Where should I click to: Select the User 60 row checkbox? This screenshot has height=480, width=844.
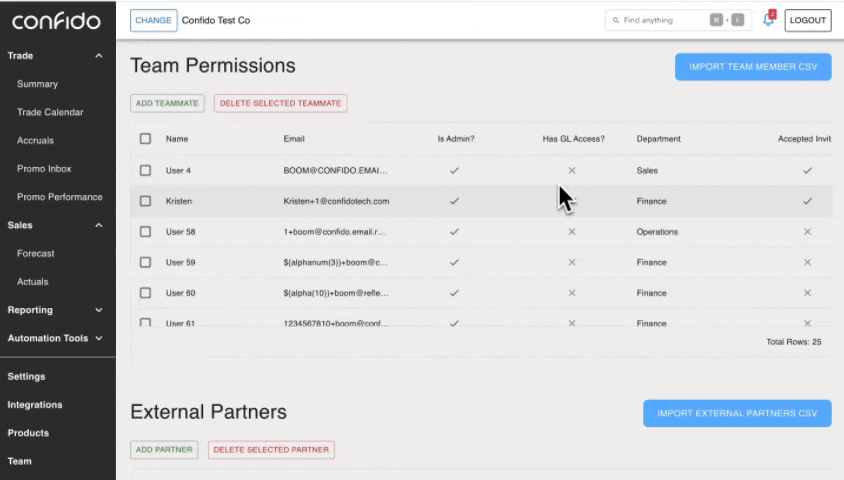(x=145, y=293)
